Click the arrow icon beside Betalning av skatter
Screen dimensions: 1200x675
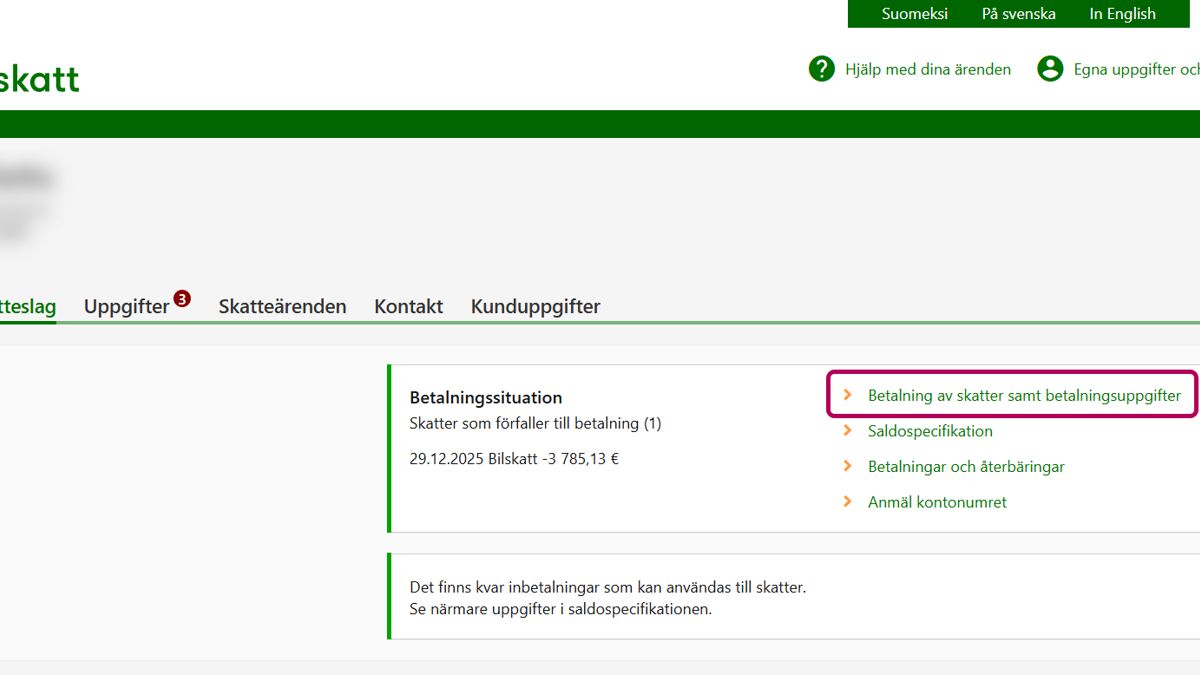848,396
